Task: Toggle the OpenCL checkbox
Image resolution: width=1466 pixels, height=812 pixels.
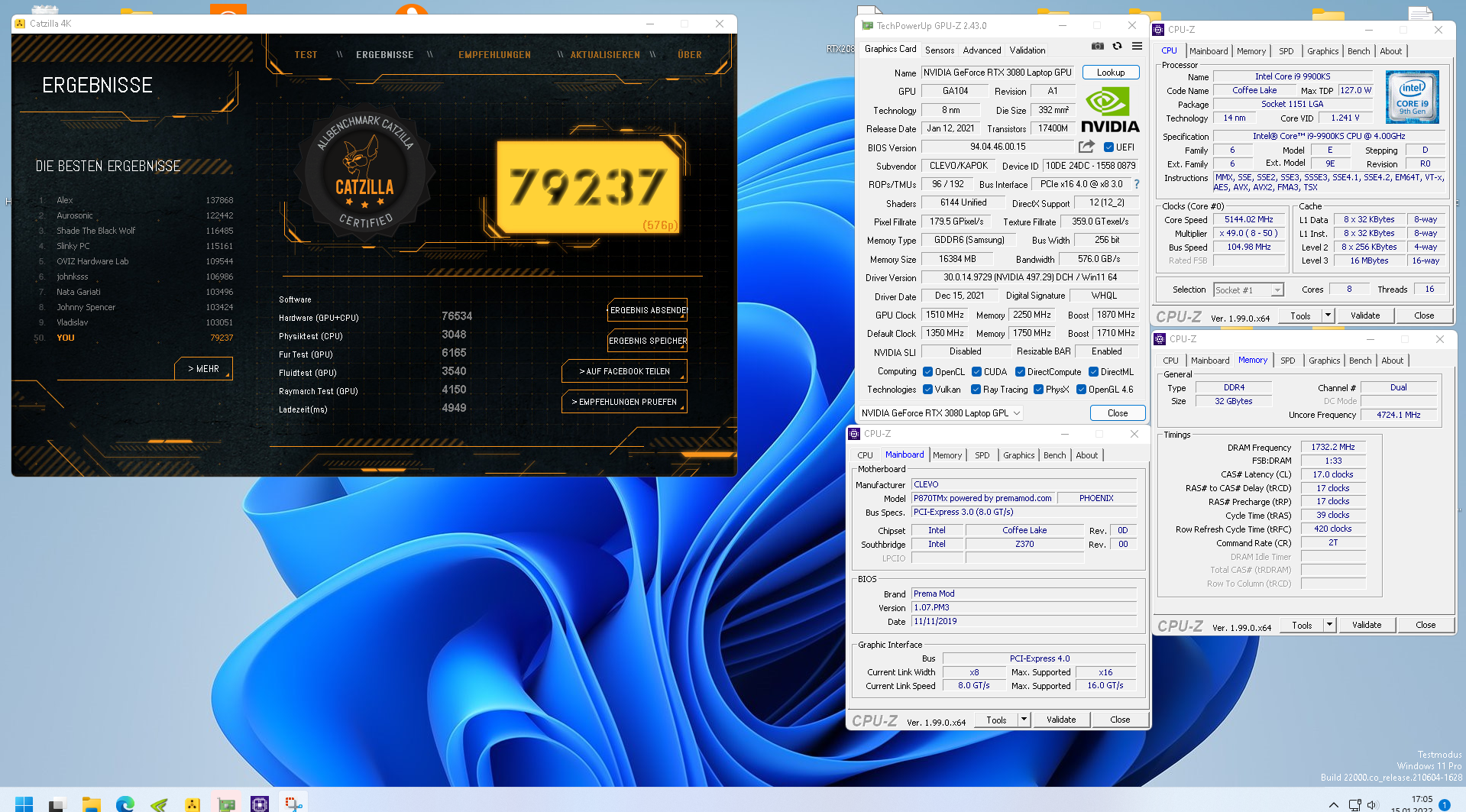Action: click(927, 372)
